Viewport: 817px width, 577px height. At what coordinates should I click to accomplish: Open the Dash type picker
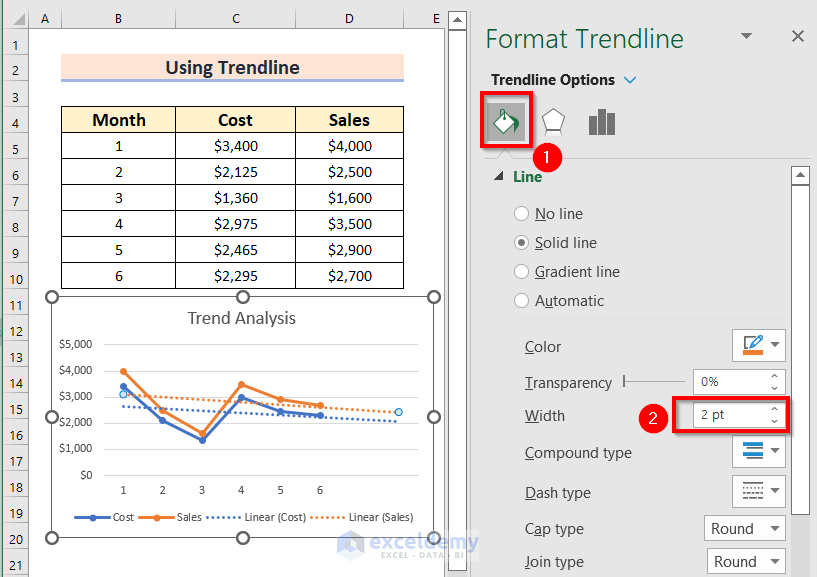point(760,492)
